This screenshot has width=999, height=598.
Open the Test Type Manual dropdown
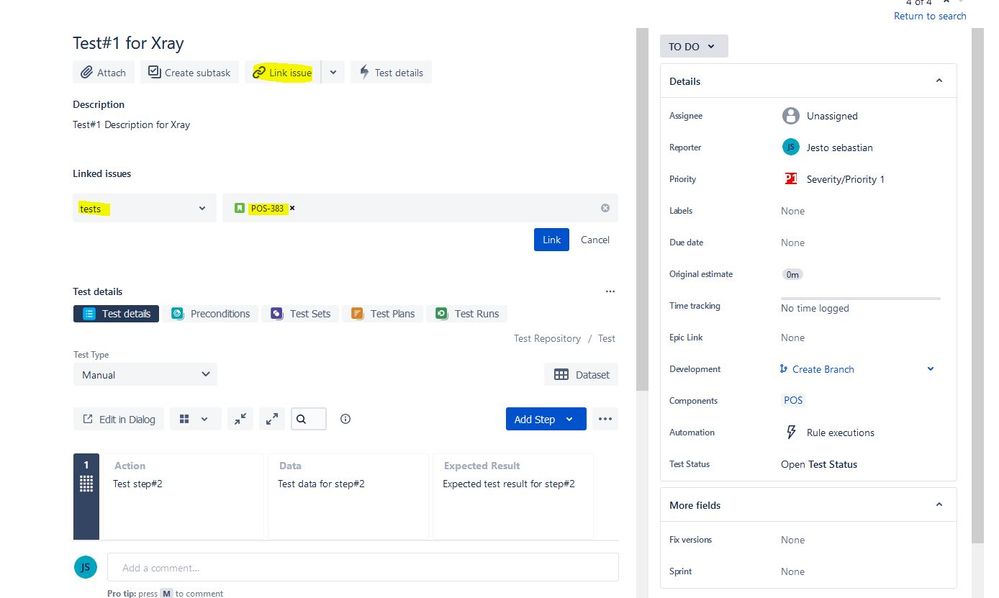coord(145,374)
